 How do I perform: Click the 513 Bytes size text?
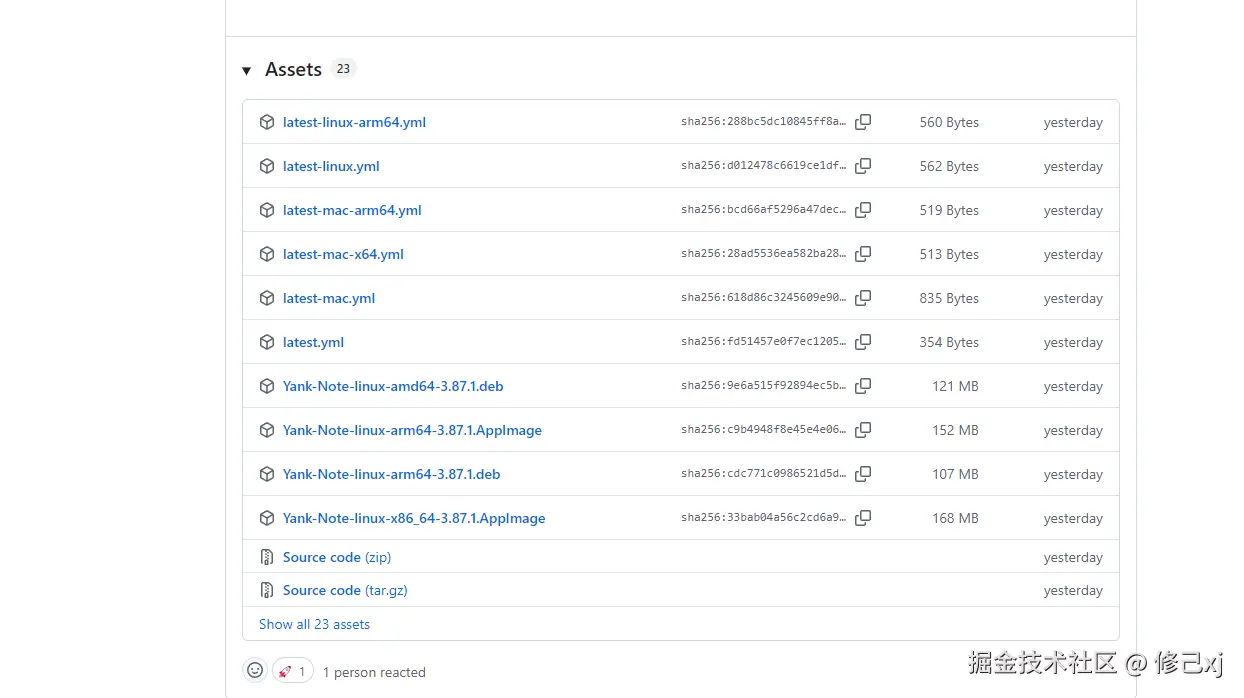click(949, 254)
